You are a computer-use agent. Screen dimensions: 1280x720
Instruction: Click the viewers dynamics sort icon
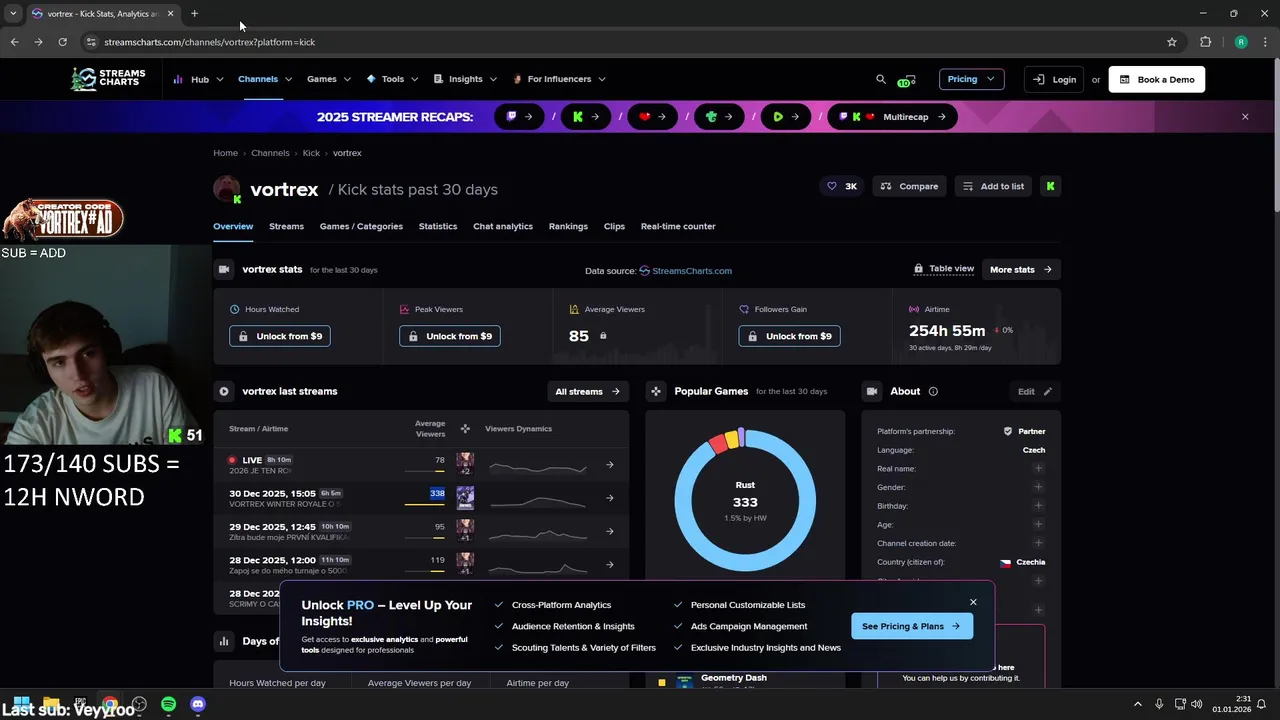tap(465, 429)
